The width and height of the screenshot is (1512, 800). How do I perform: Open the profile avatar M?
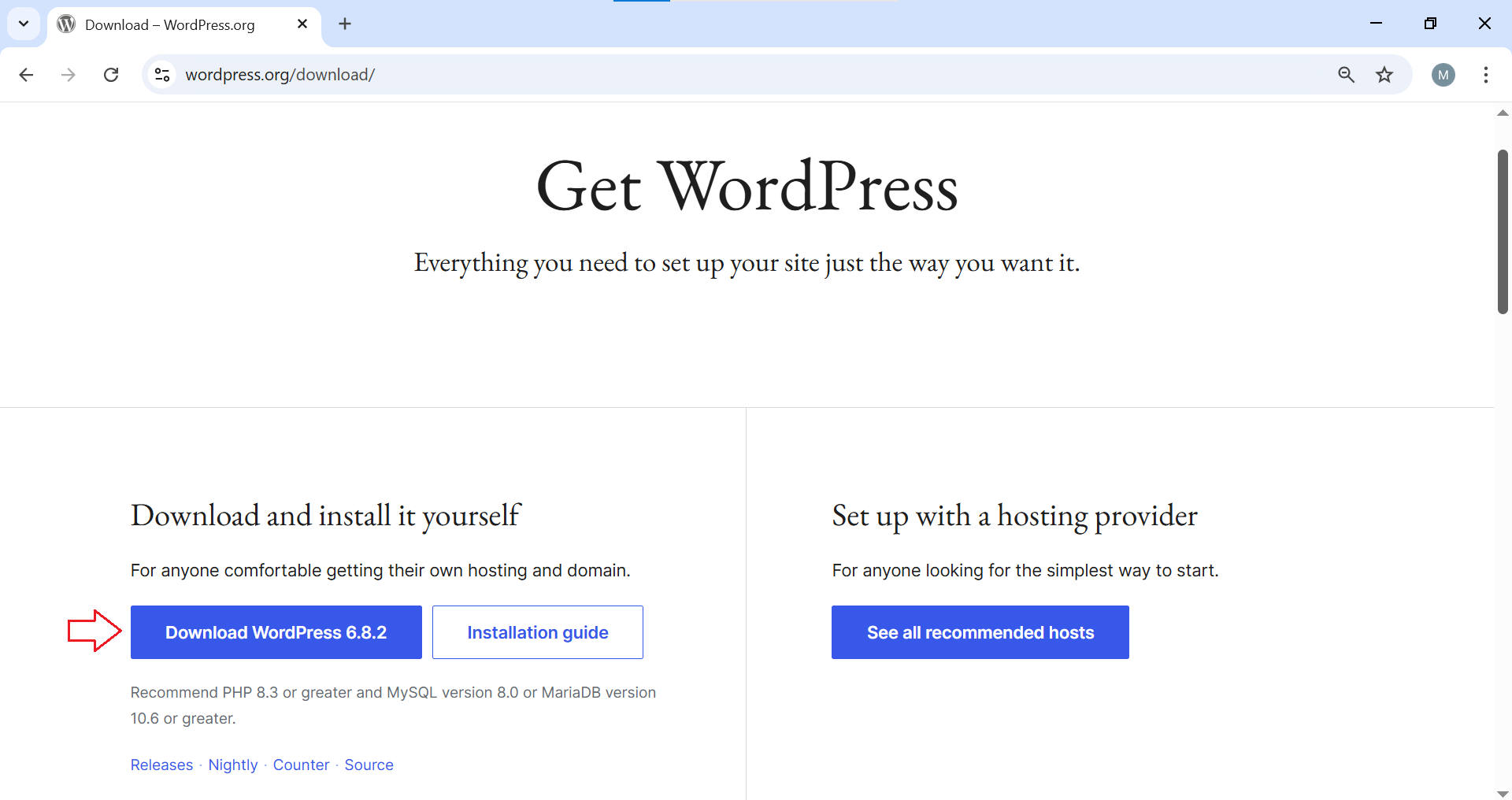coord(1443,75)
